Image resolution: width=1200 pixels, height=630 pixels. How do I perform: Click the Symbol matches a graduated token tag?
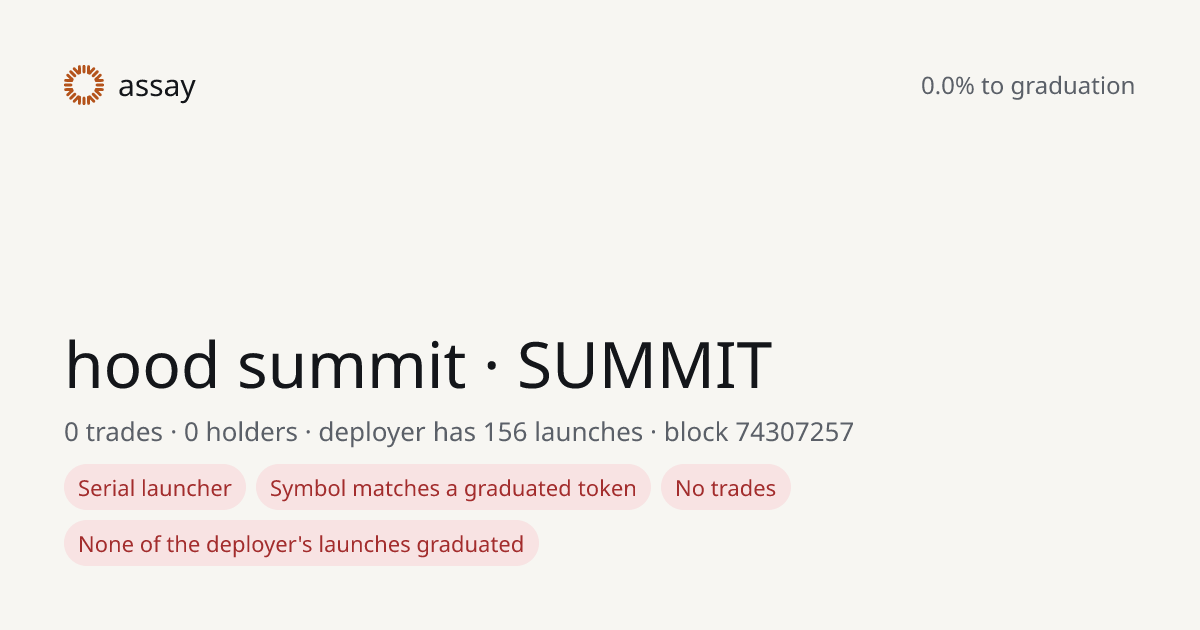[x=453, y=488]
